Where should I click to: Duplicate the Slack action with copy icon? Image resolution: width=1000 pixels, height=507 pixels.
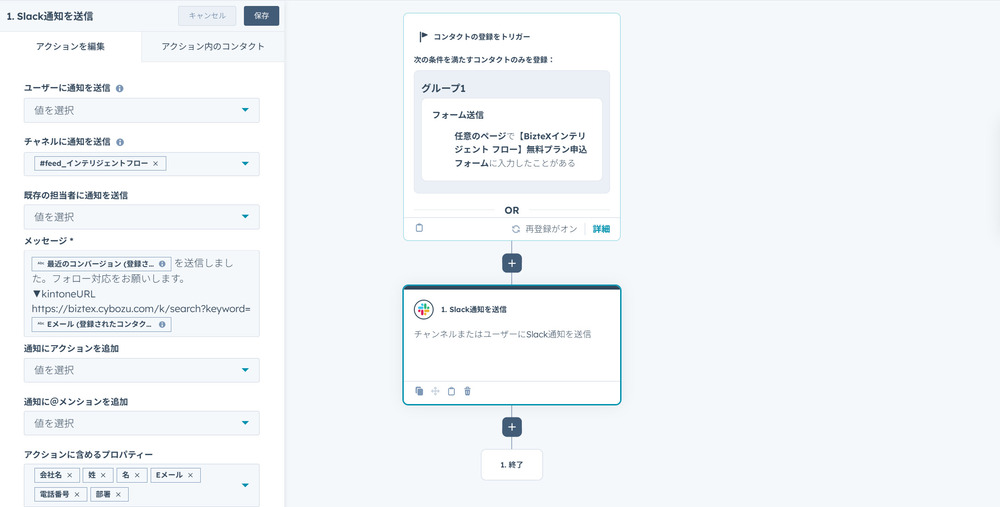coord(419,391)
